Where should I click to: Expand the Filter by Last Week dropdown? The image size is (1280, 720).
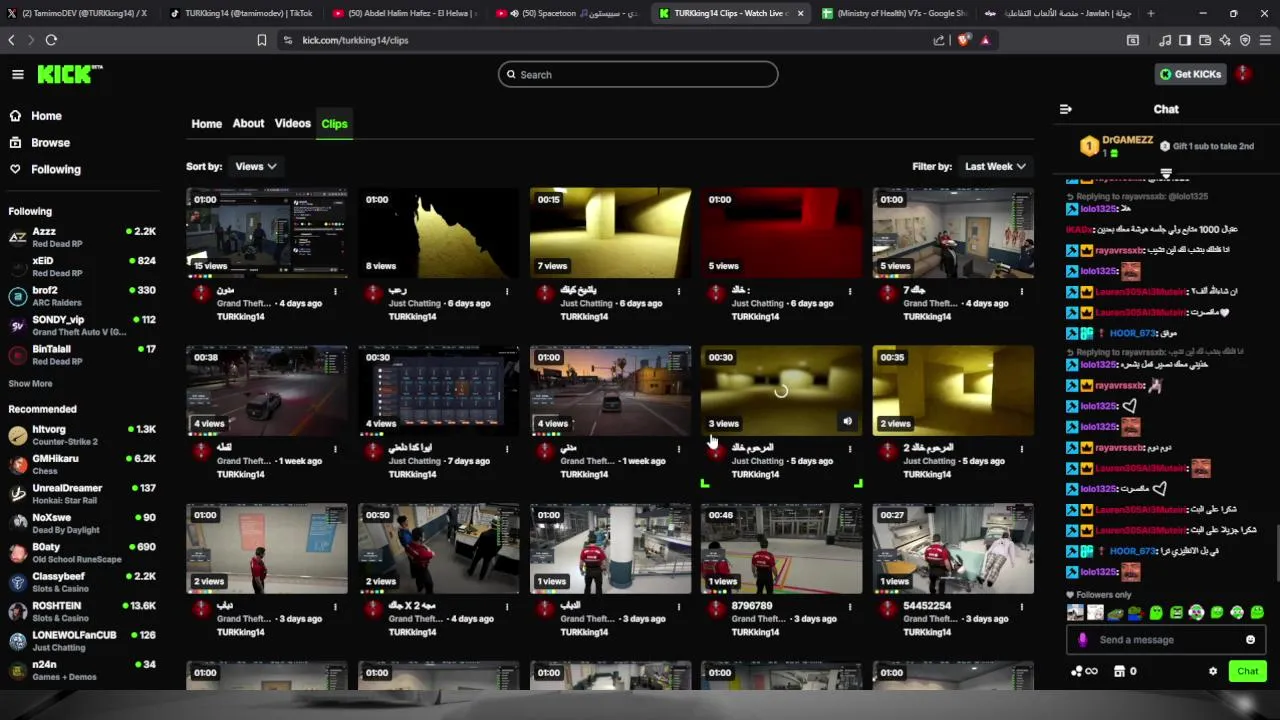pos(995,167)
